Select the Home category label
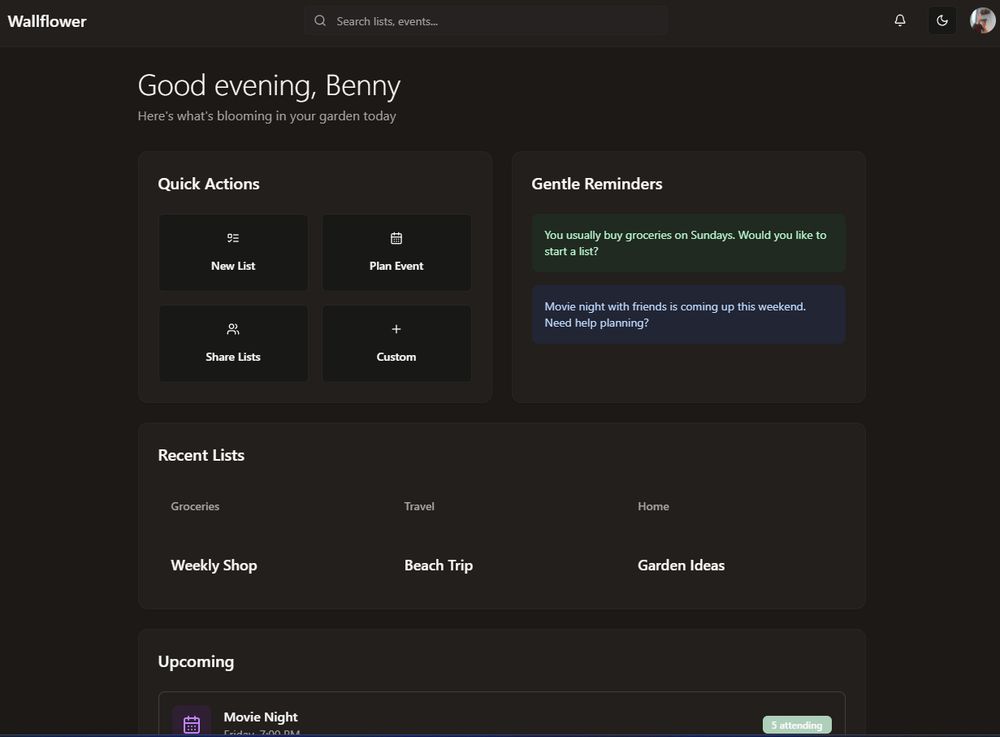This screenshot has height=737, width=1000. (x=653, y=506)
